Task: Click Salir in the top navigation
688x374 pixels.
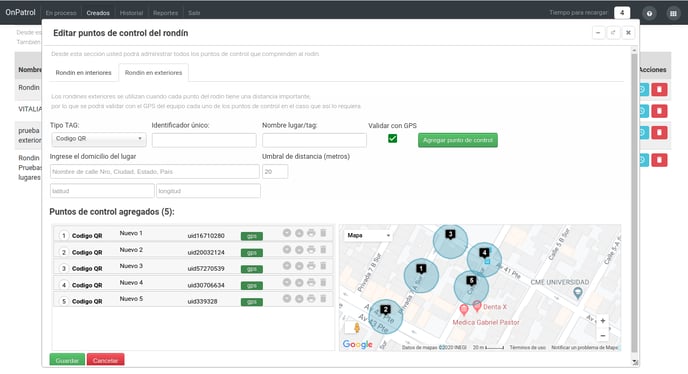Action: coord(194,13)
